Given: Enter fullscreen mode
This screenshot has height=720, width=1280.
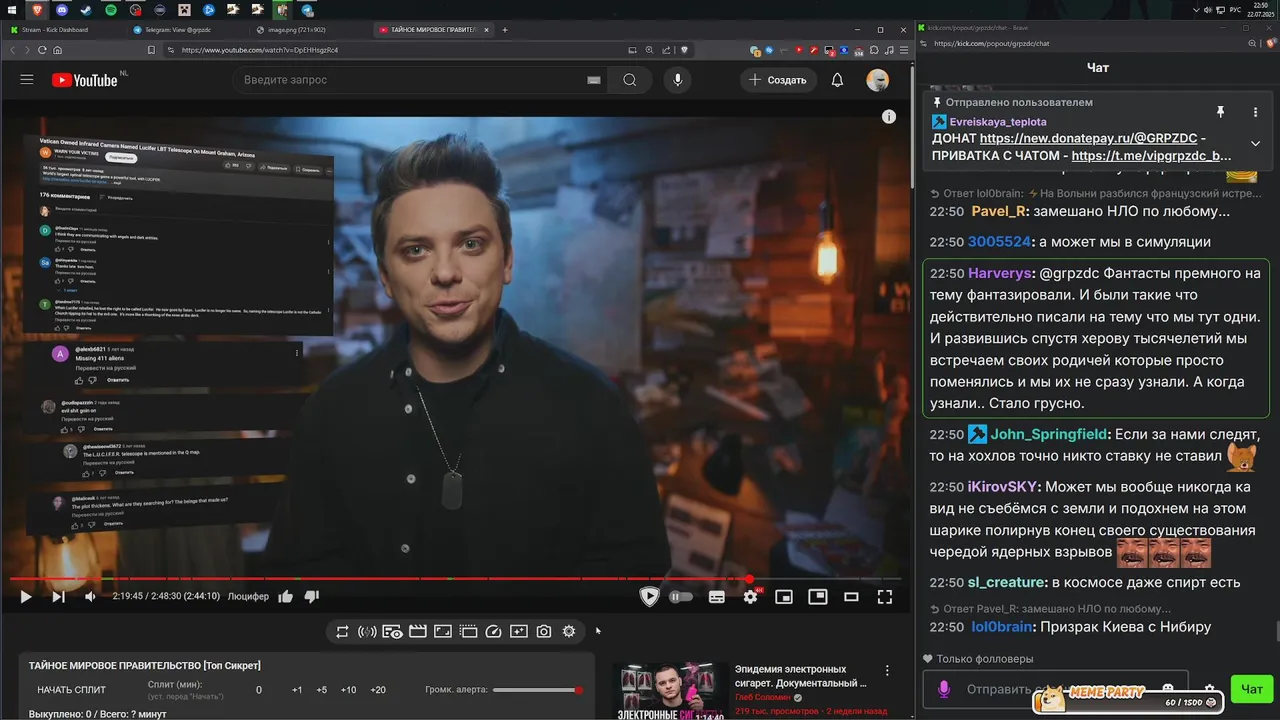Looking at the screenshot, I should pos(885,597).
